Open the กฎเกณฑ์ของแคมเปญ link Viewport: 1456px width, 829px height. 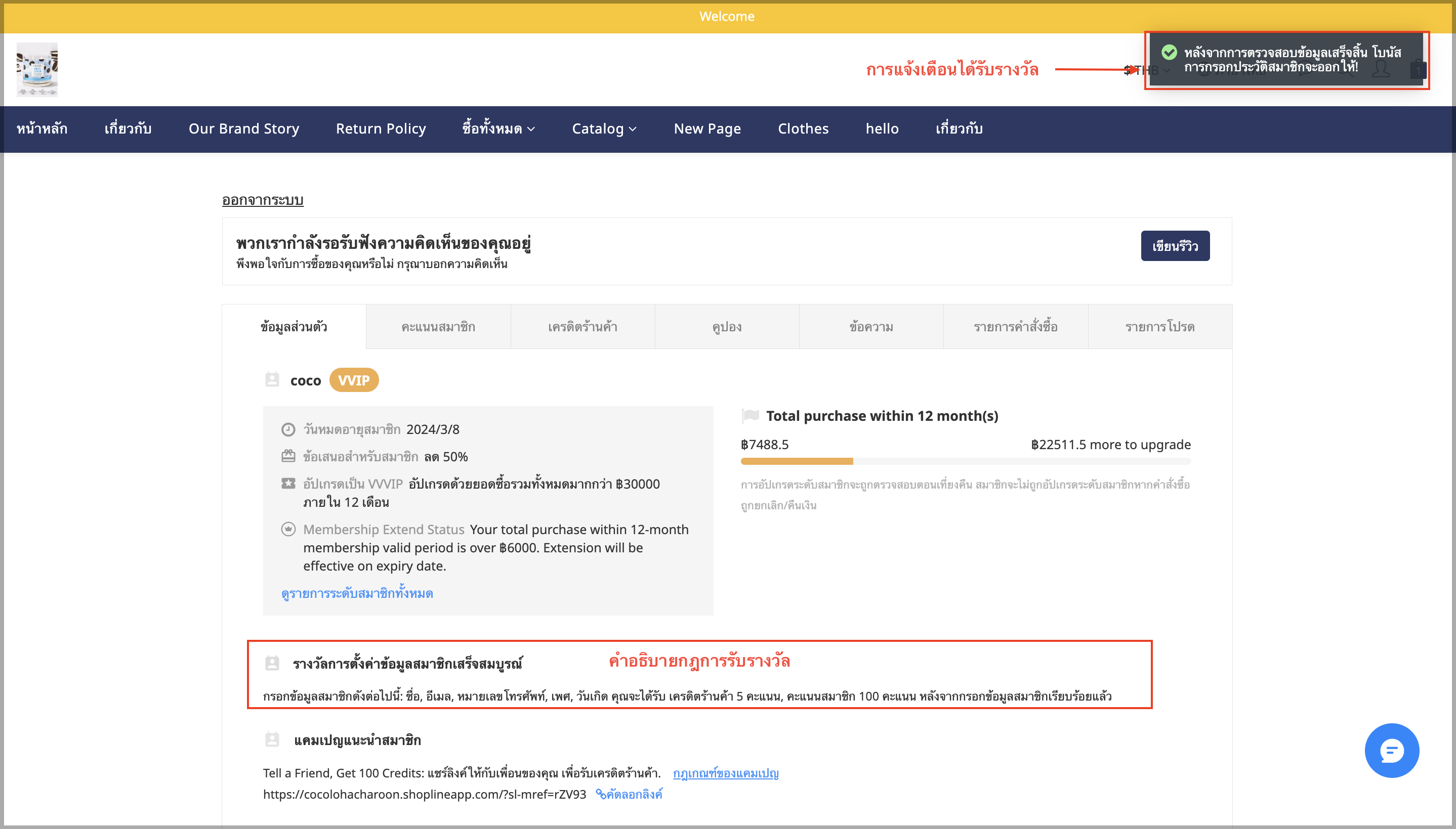point(726,773)
